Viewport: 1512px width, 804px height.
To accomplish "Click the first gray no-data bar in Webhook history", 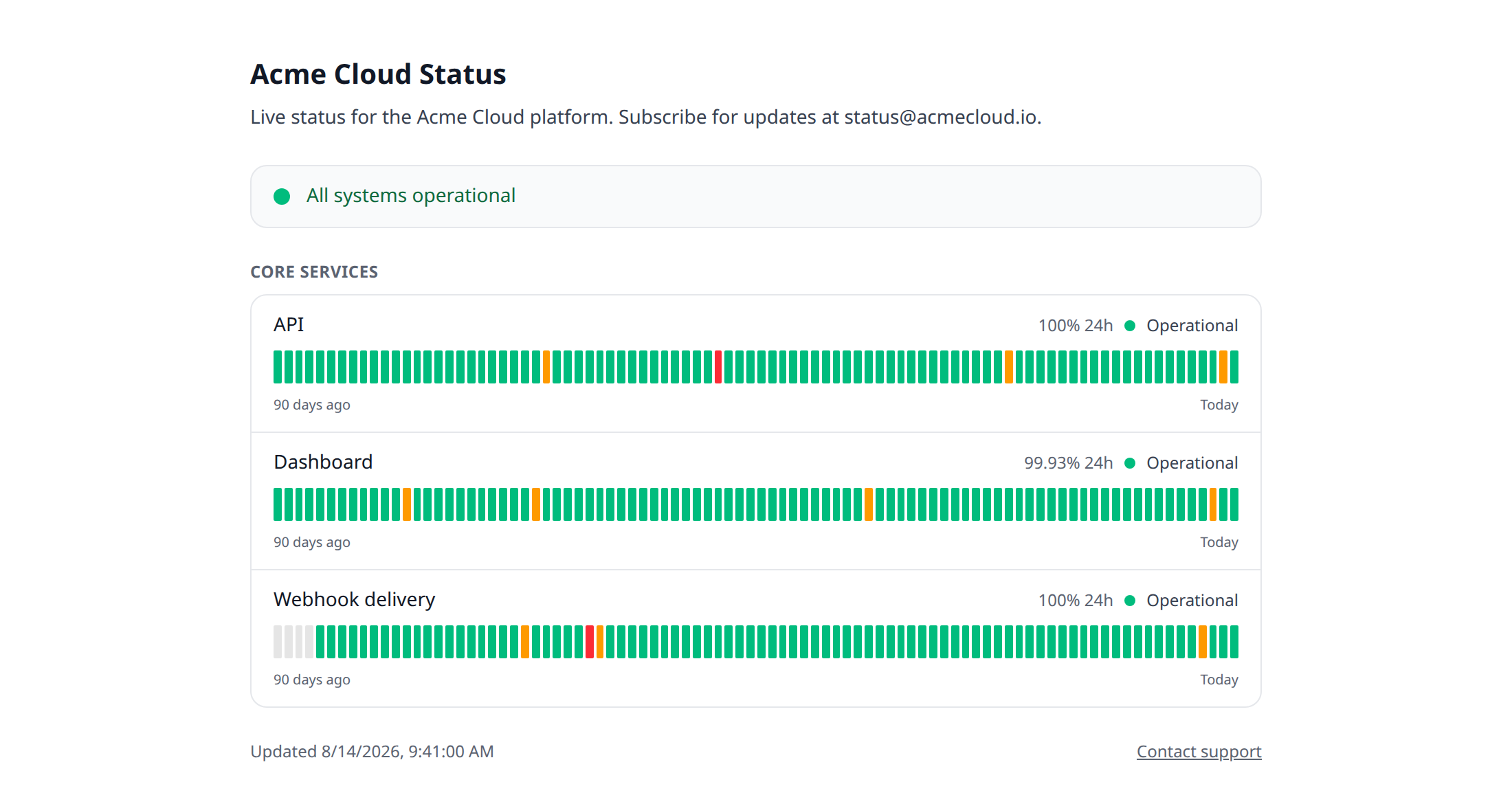I will point(278,642).
